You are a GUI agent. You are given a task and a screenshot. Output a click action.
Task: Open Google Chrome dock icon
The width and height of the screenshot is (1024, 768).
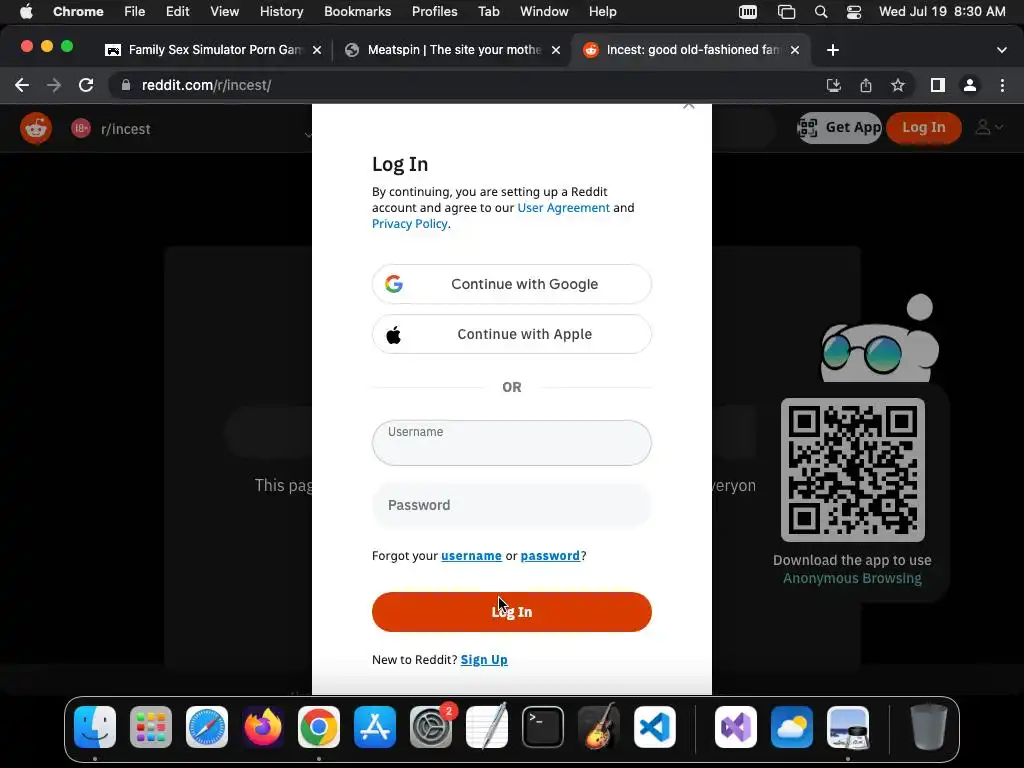point(319,727)
